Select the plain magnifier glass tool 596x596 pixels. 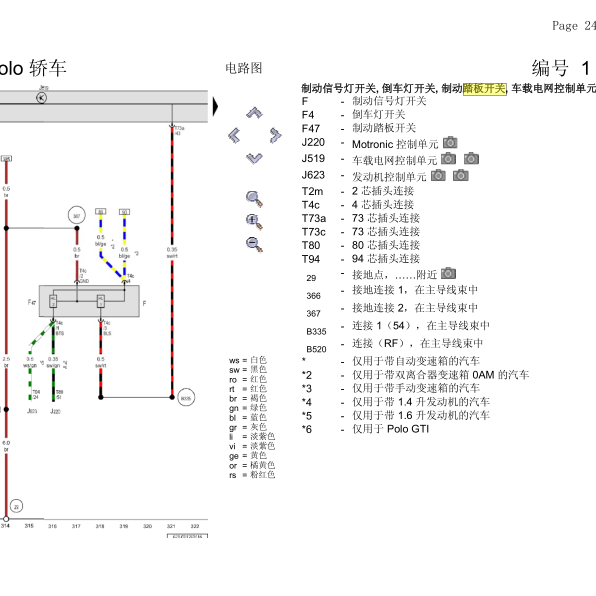[254, 199]
